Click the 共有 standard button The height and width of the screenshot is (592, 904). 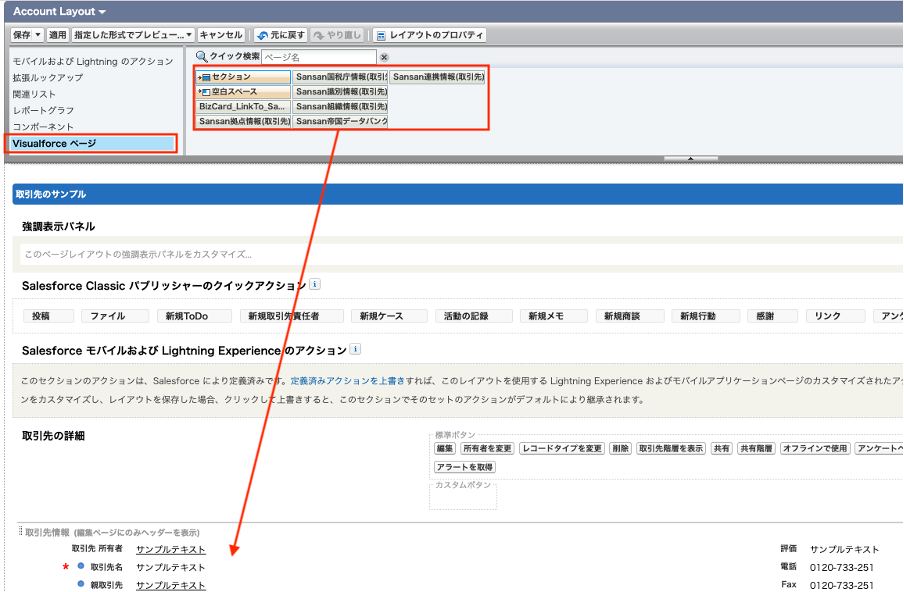pos(721,448)
